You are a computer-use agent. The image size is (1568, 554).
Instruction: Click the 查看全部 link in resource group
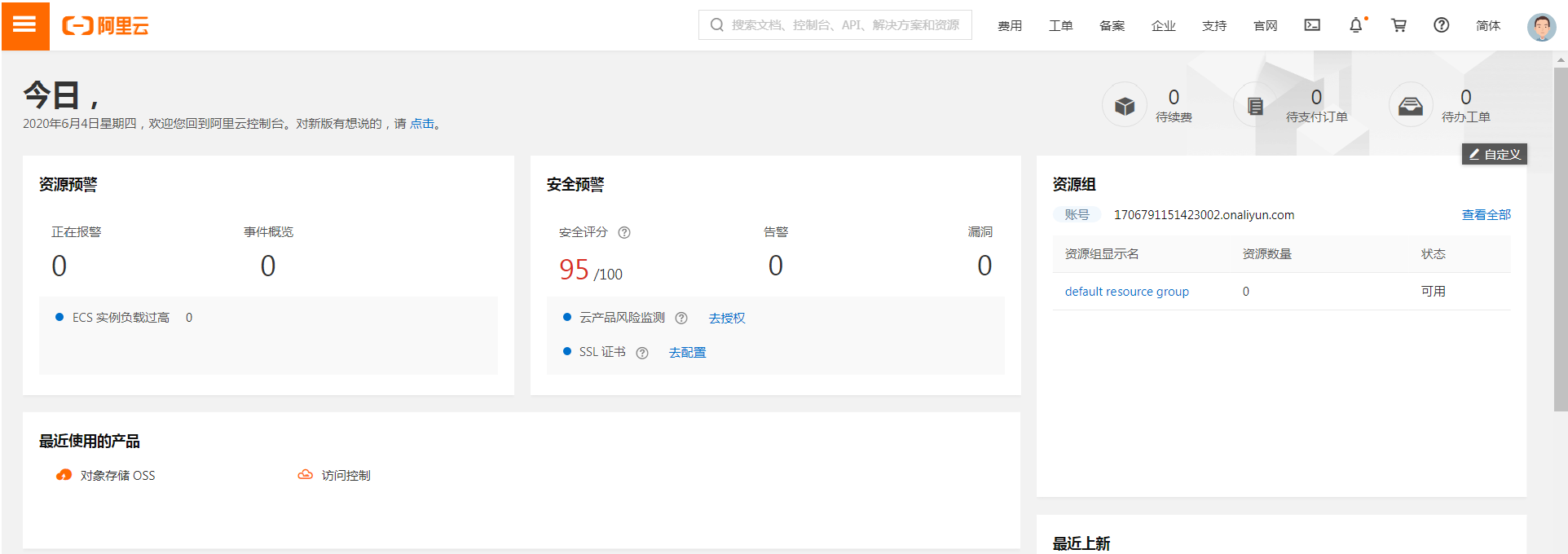point(1486,215)
